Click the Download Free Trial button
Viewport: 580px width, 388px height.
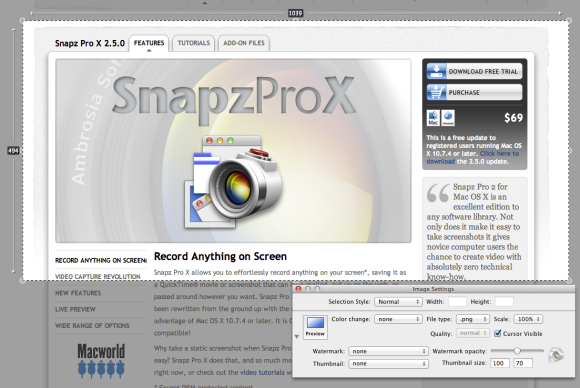pos(474,71)
